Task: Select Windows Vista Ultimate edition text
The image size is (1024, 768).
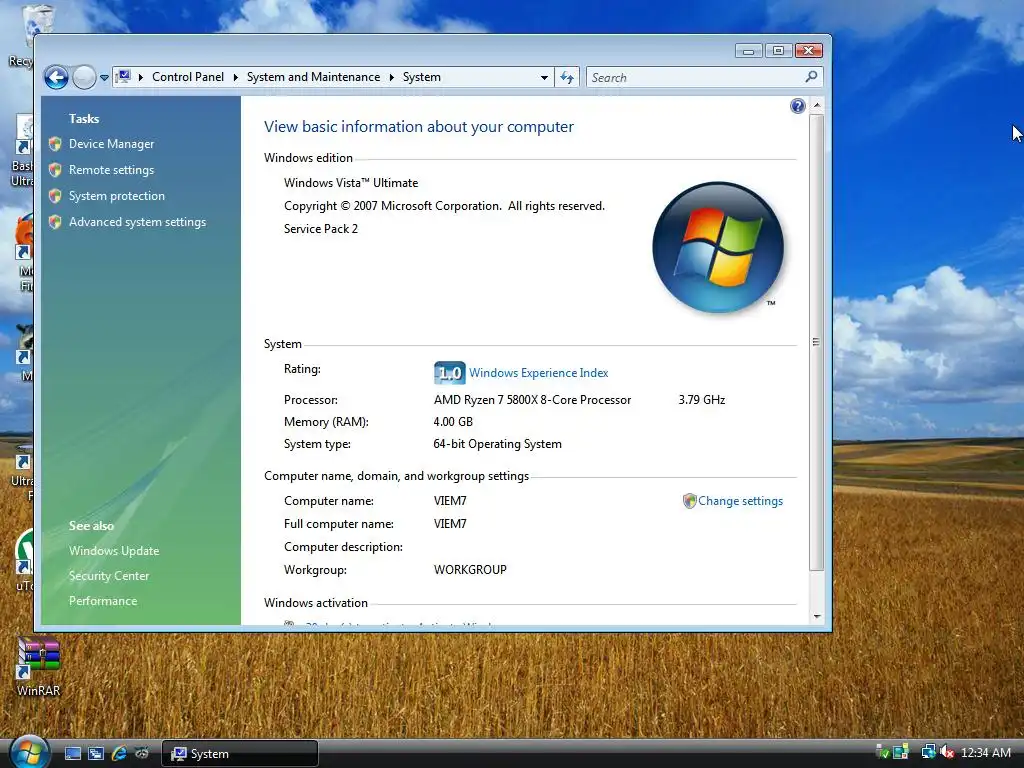Action: [x=351, y=183]
